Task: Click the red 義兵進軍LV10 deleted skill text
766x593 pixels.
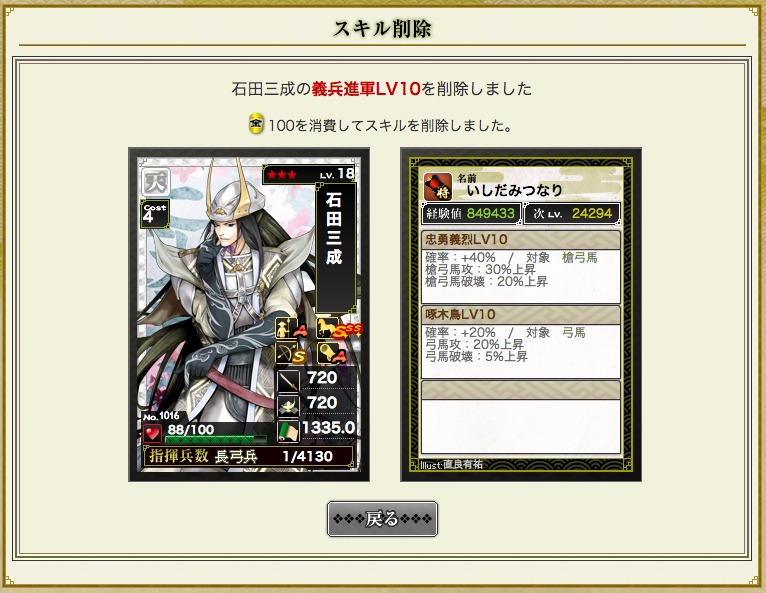Action: pyautogui.click(x=366, y=89)
